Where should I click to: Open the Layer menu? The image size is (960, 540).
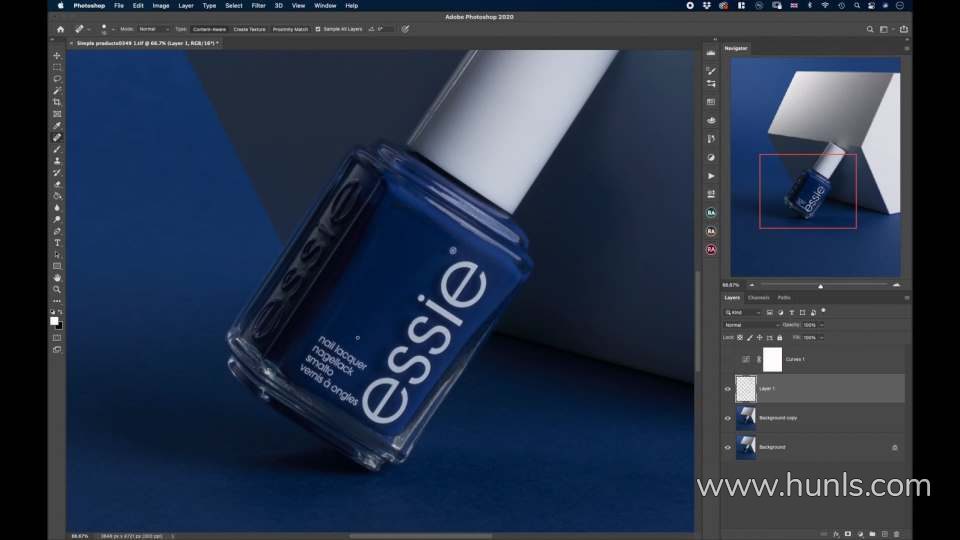click(186, 6)
